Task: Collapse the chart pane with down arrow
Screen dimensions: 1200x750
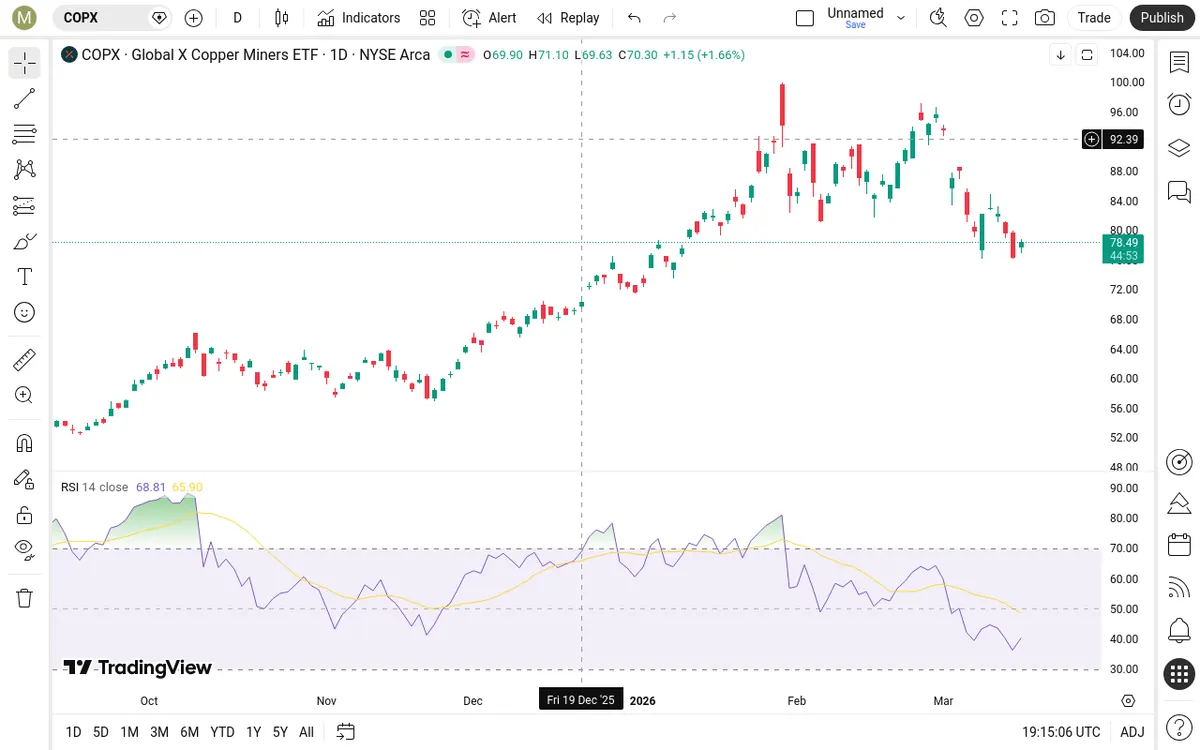Action: 1061,55
